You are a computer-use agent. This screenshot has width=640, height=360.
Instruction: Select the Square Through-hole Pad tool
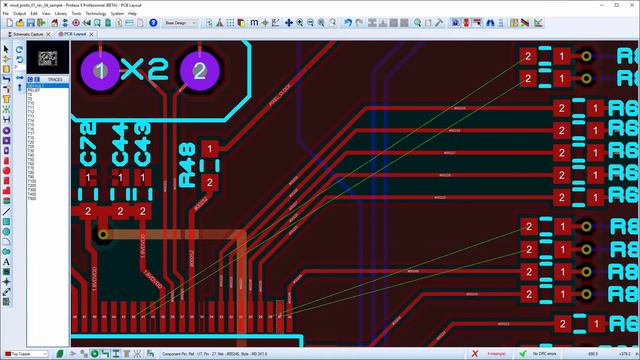tap(6, 141)
